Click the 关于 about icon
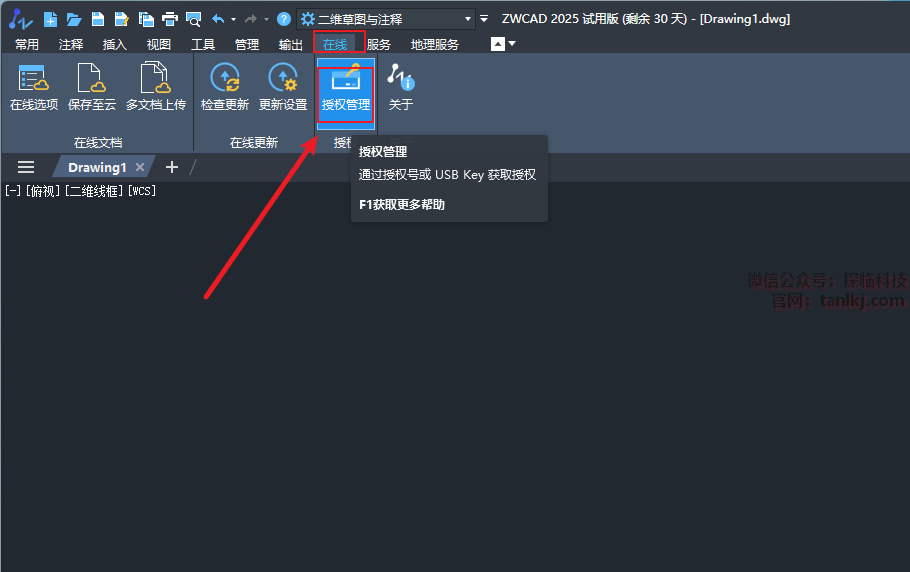Screen dimensions: 910x572 click(400, 88)
